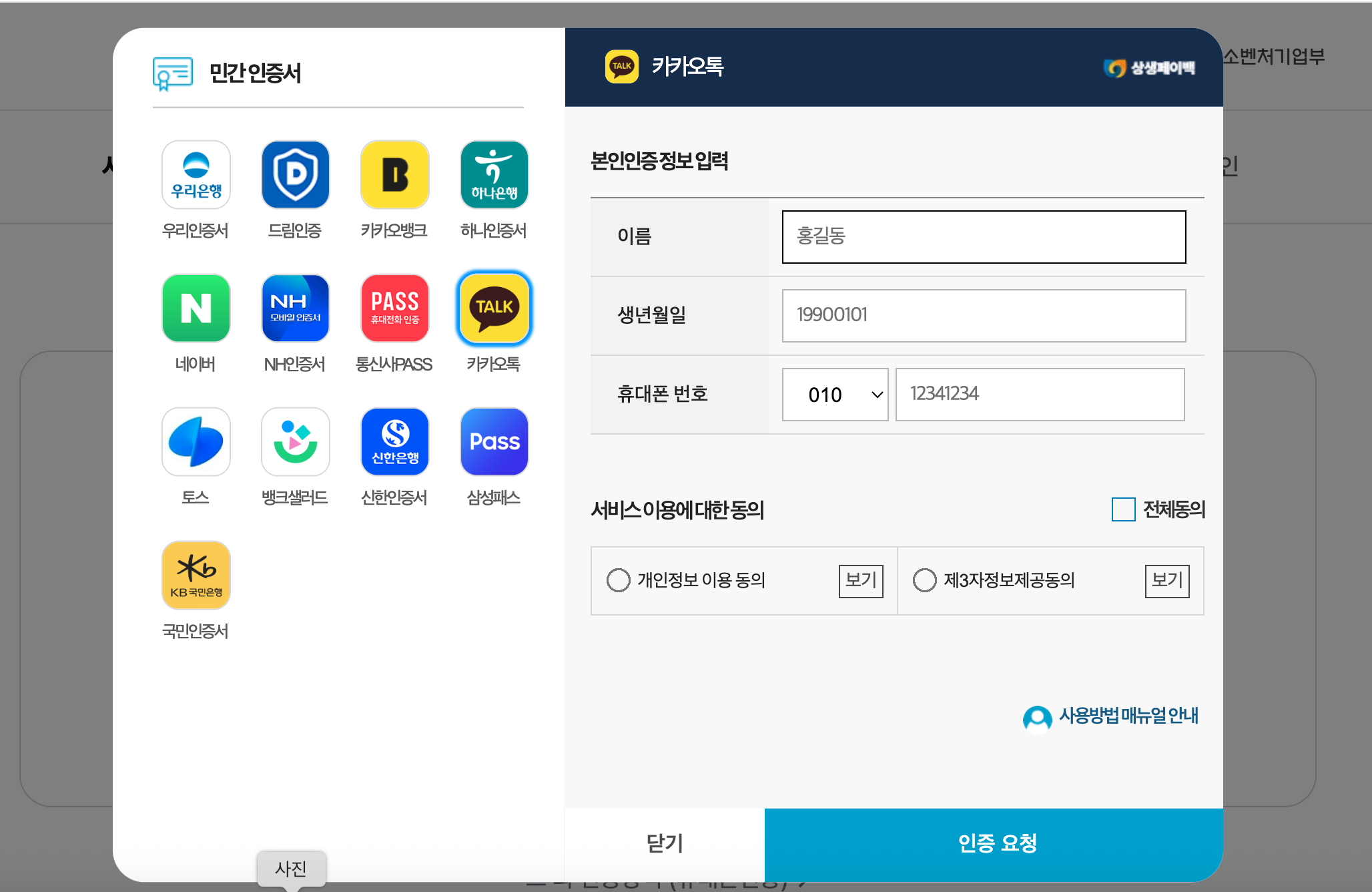Select the 삼성패스 icon
1372x892 pixels.
point(494,441)
